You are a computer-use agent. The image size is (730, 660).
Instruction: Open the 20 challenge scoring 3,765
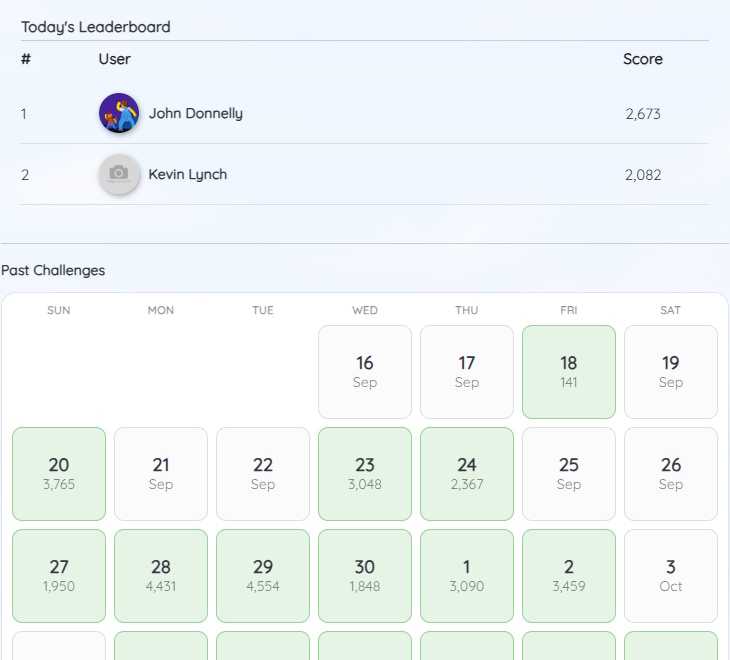tap(59, 474)
